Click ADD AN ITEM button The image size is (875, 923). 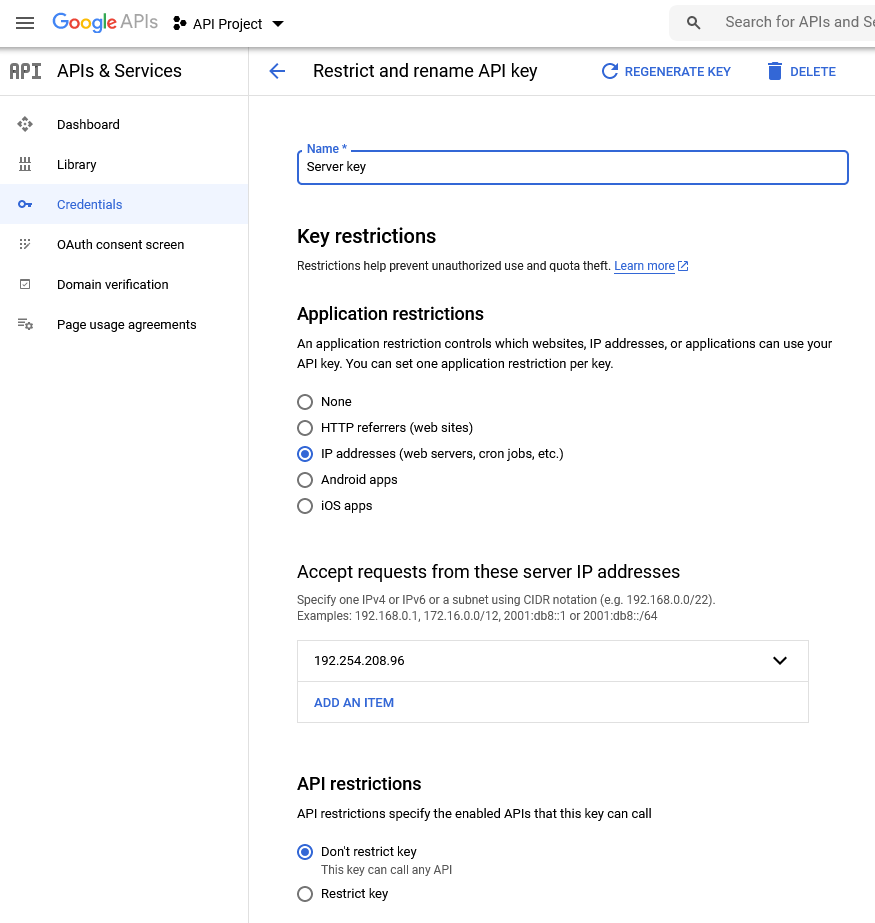point(354,703)
